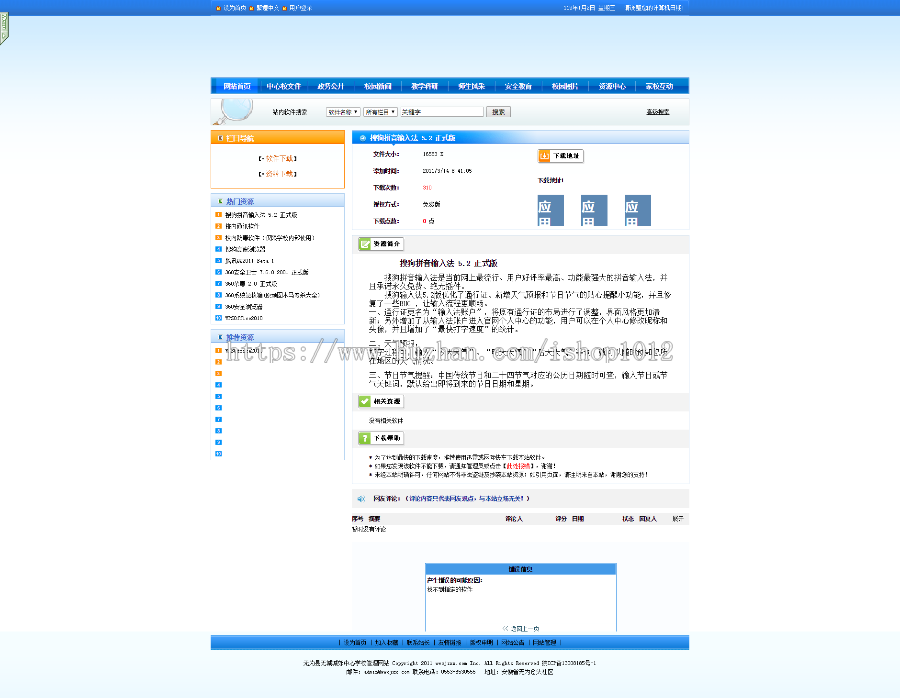
Task: Click rank 3 orange icon in 推荐资源 list
Action: (x=218, y=373)
